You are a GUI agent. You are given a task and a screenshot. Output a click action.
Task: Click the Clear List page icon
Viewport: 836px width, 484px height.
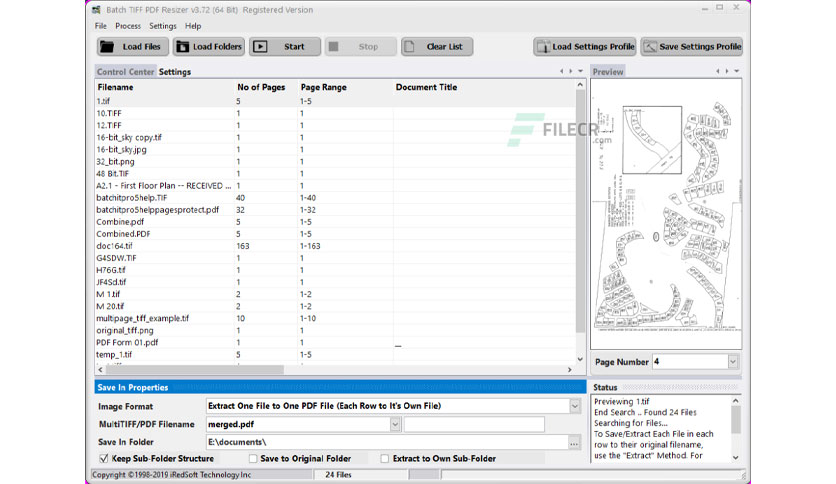click(x=409, y=47)
